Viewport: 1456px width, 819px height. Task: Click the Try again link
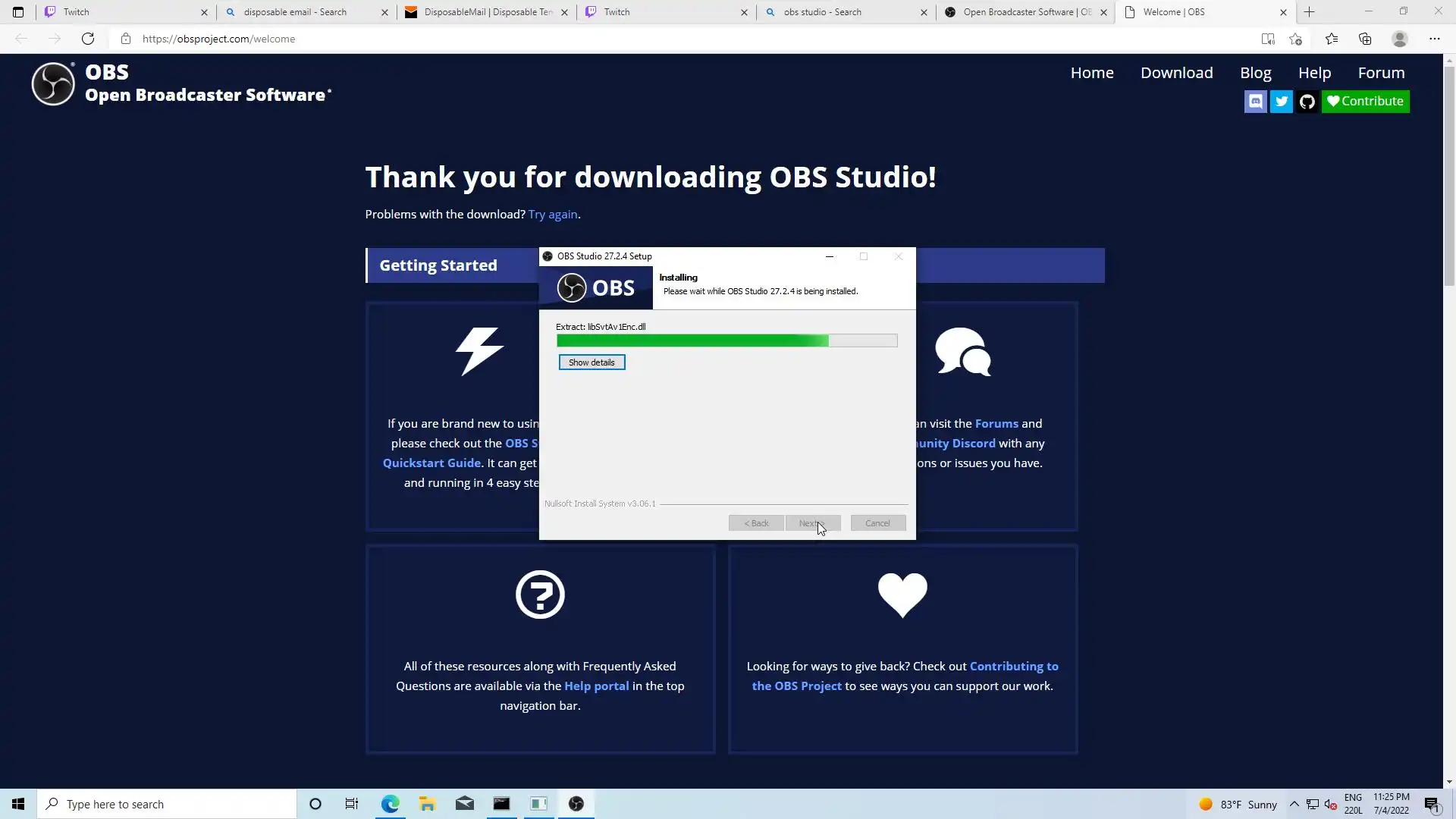[552, 215]
